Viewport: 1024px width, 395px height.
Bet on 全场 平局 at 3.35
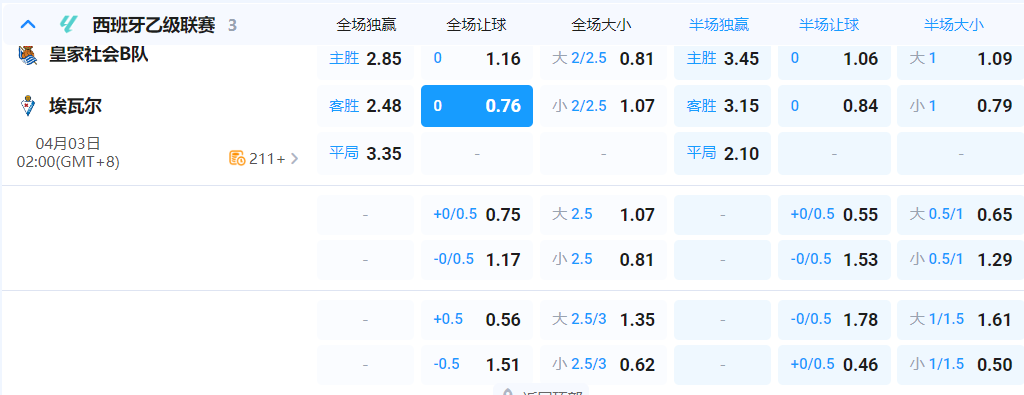[x=366, y=153]
